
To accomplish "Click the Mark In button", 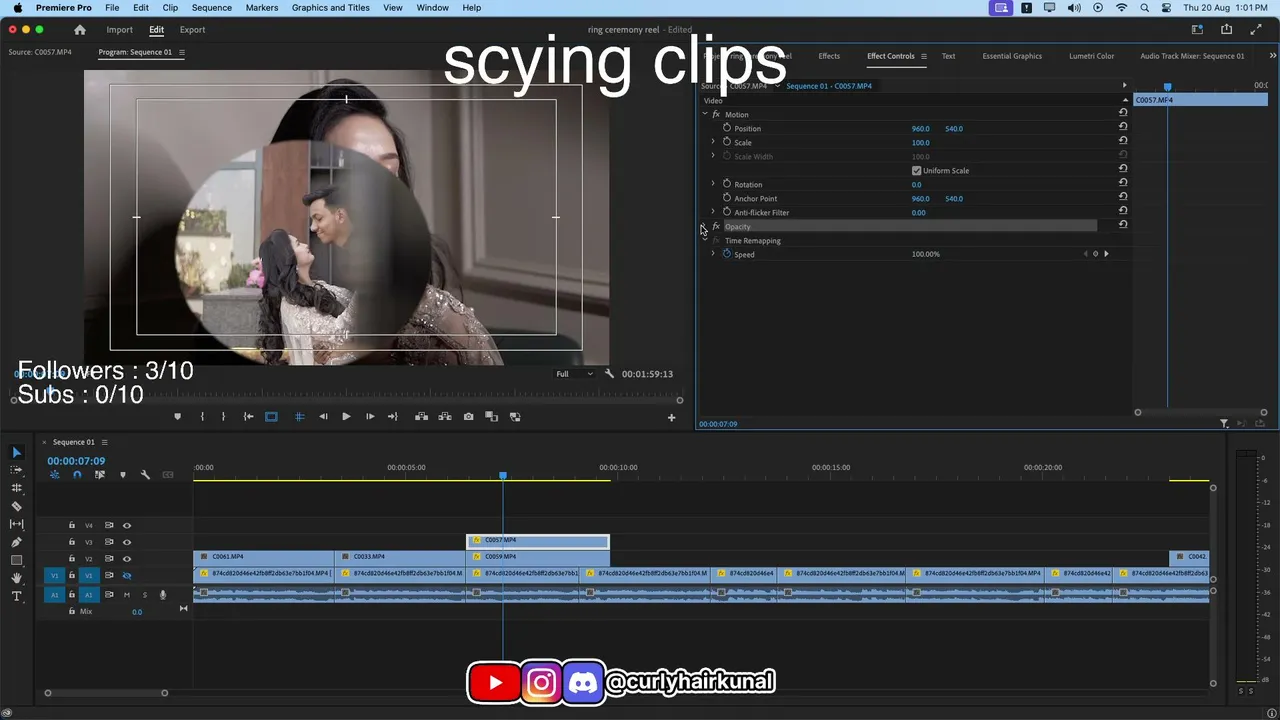I will (x=202, y=417).
